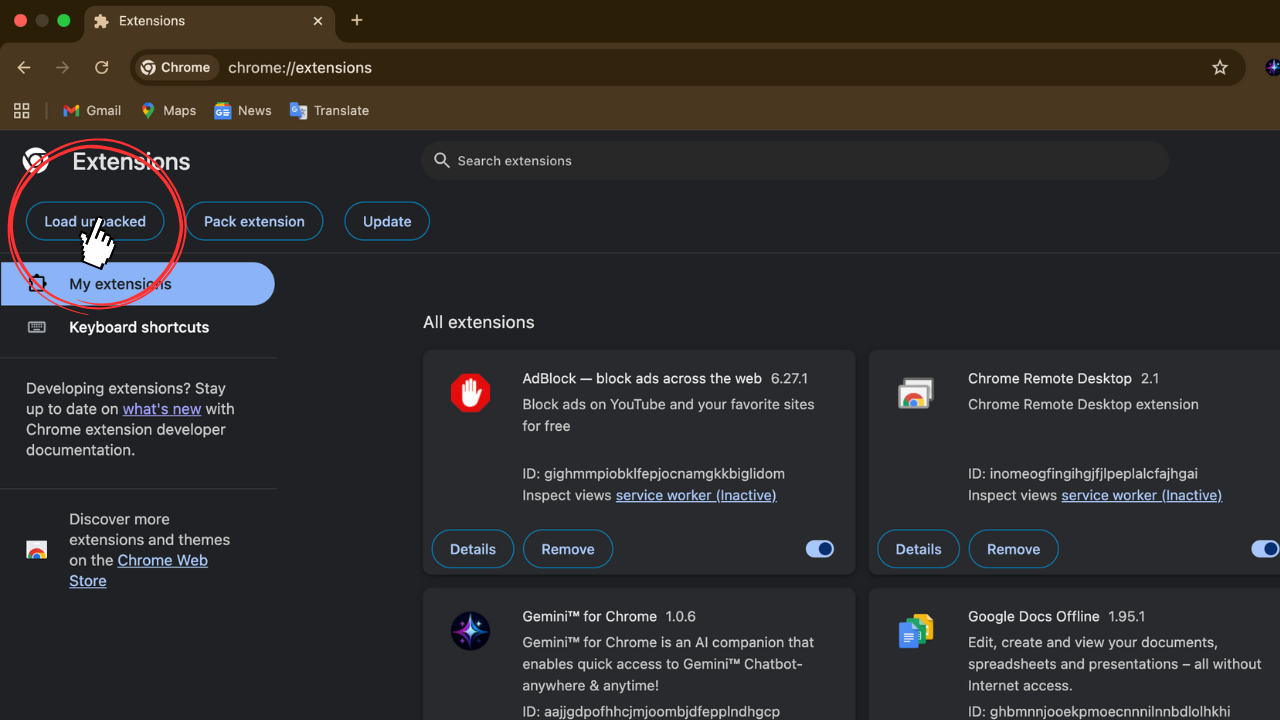Click the Google Docs Offline icon

(916, 630)
